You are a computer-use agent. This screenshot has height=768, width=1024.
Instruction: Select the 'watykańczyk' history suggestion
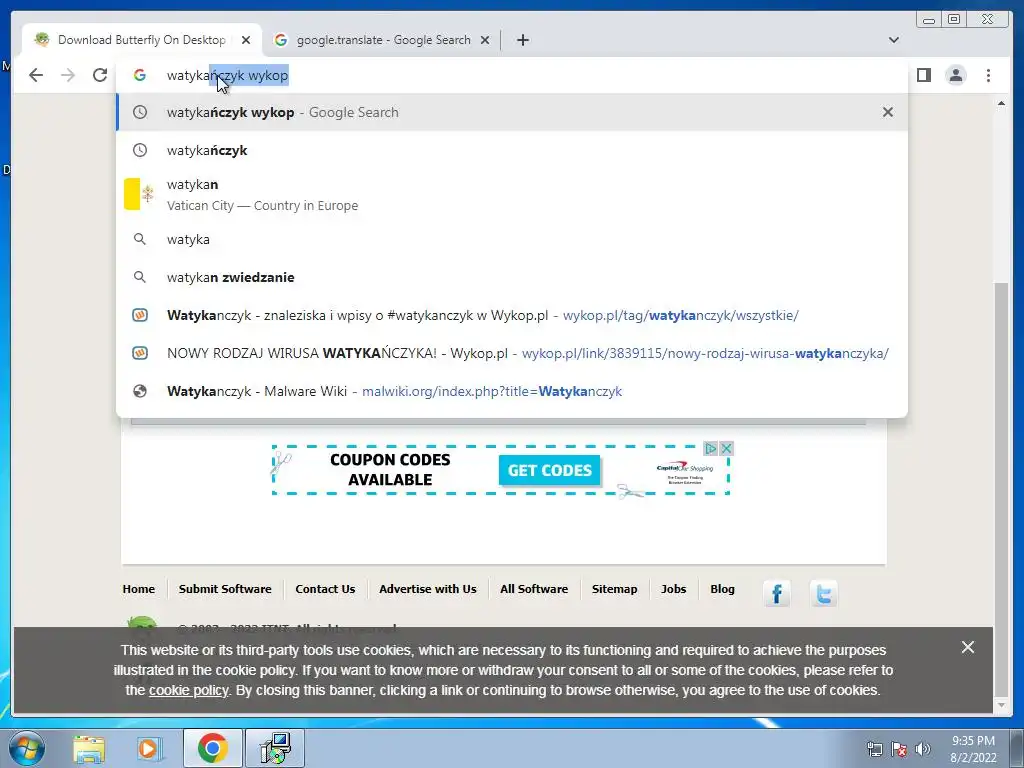pyautogui.click(x=511, y=150)
